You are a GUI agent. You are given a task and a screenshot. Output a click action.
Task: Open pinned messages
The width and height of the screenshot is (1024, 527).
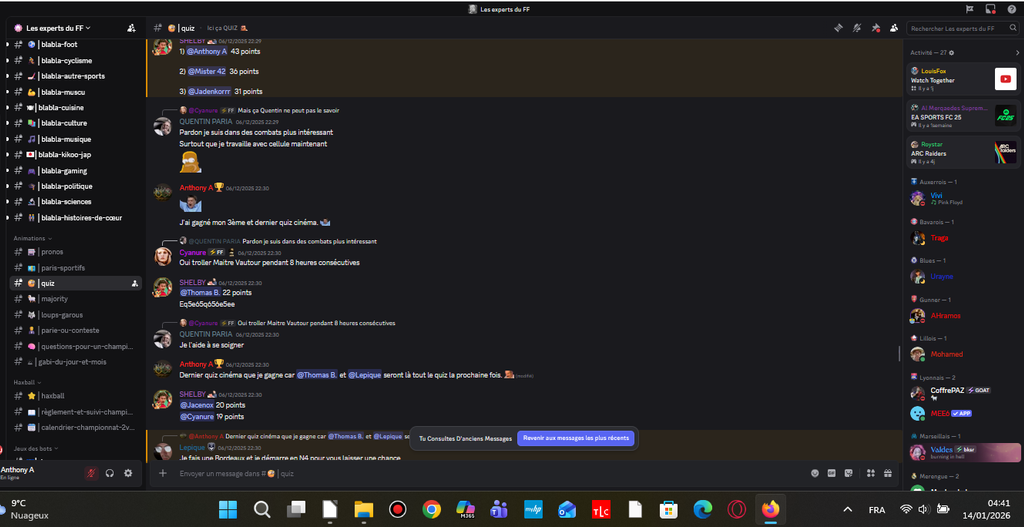point(876,28)
